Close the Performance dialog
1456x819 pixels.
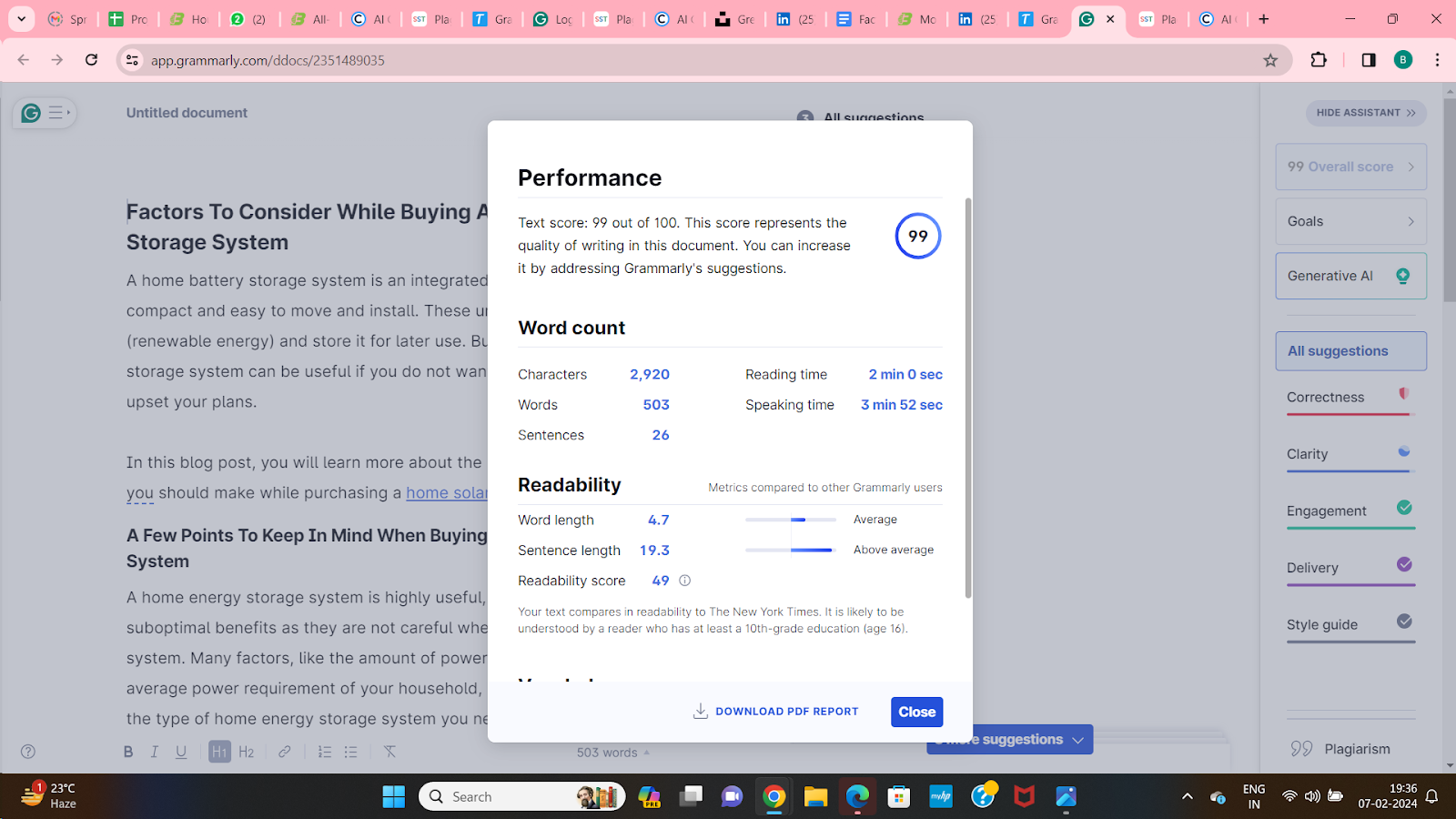[x=917, y=713]
